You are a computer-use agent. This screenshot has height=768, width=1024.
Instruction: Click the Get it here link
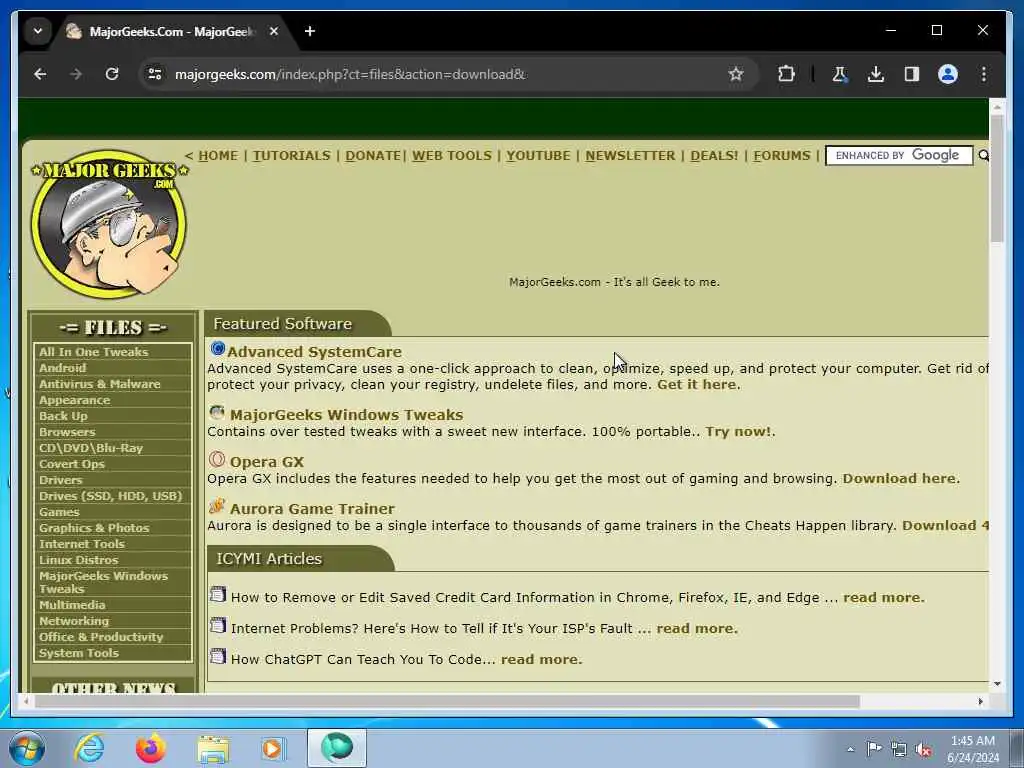[696, 385]
